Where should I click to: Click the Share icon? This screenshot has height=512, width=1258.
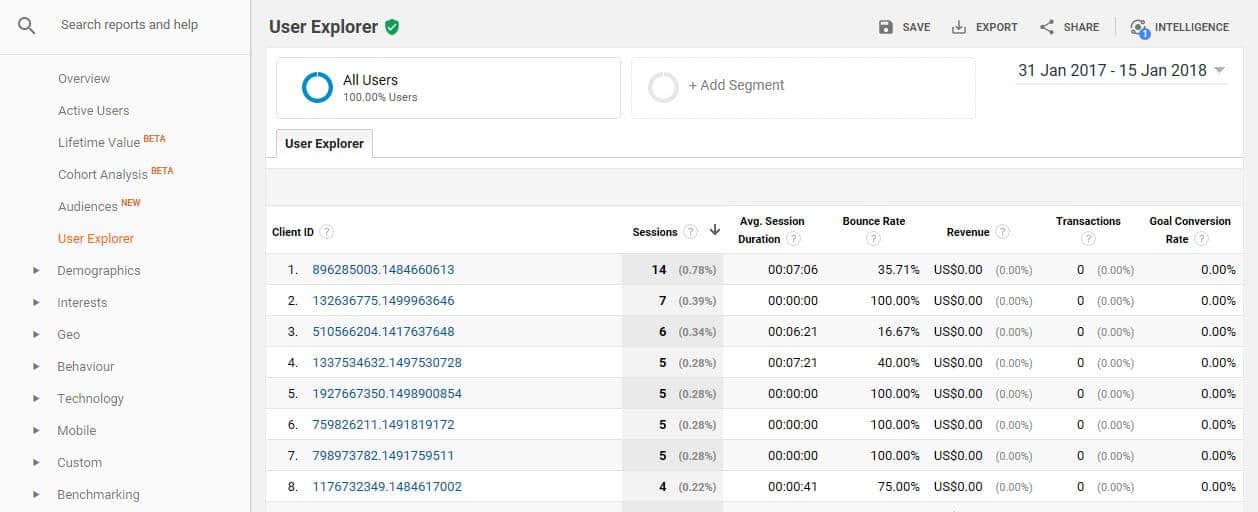click(1047, 27)
